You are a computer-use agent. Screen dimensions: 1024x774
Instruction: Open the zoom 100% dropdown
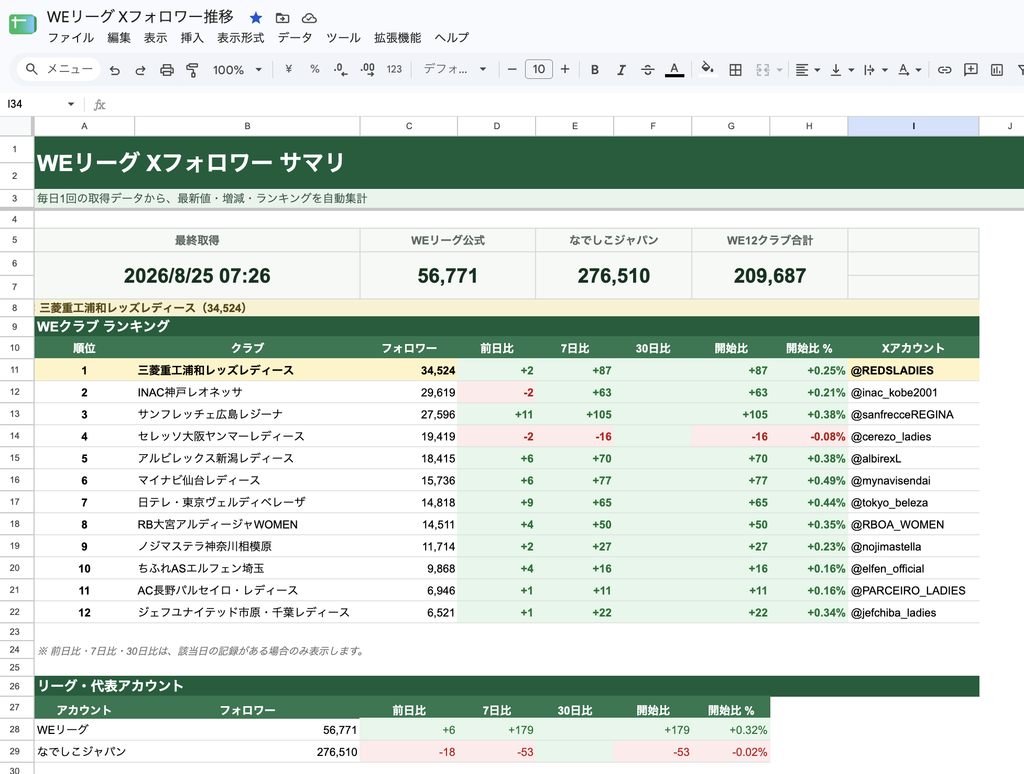237,69
